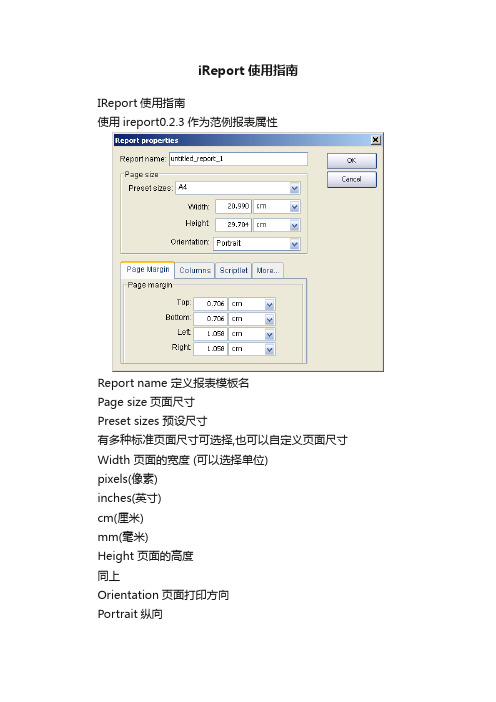496x702 pixels.
Task: Switch to the Columns tab
Action: pos(195,270)
